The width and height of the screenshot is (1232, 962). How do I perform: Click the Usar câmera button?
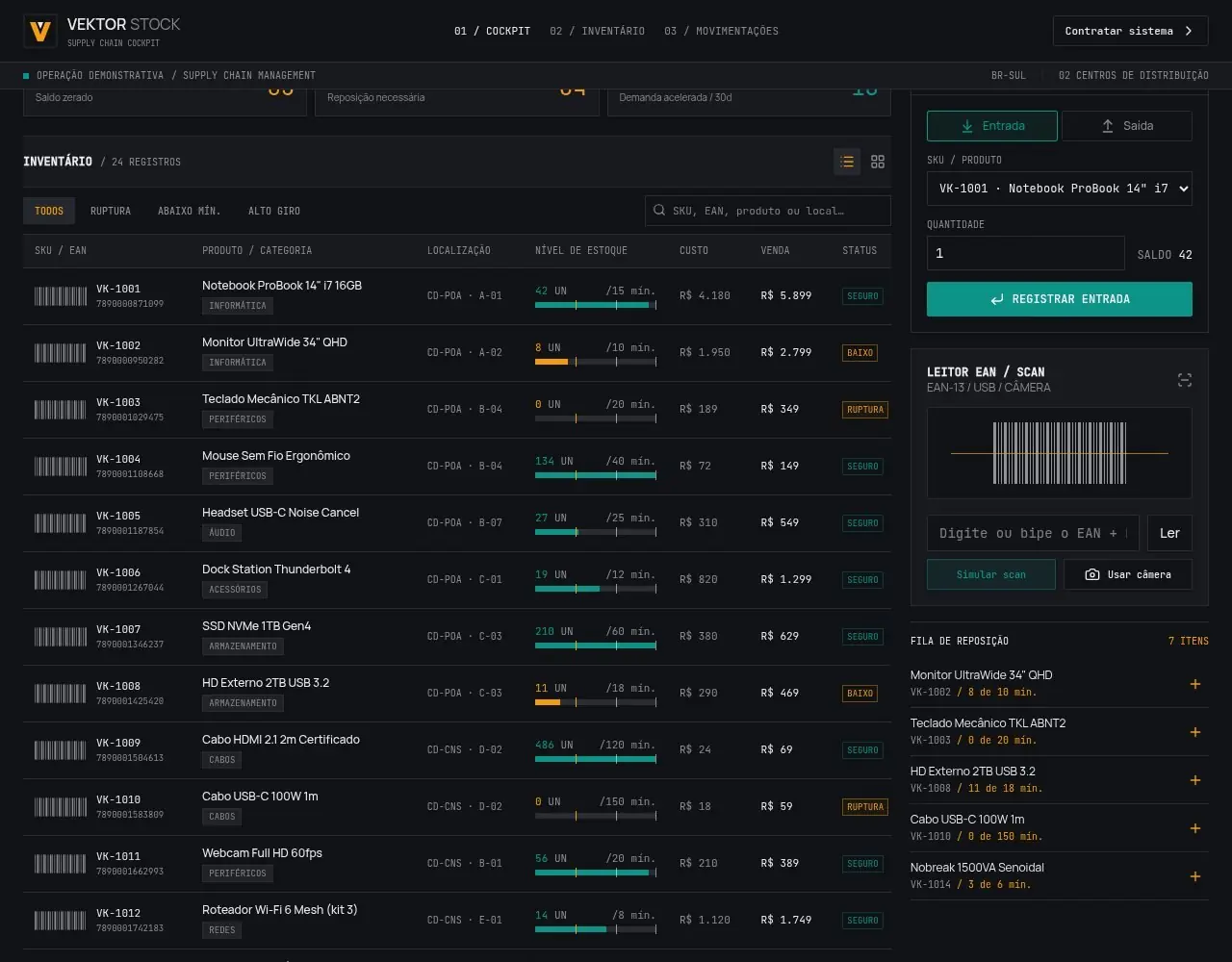[x=1128, y=574]
